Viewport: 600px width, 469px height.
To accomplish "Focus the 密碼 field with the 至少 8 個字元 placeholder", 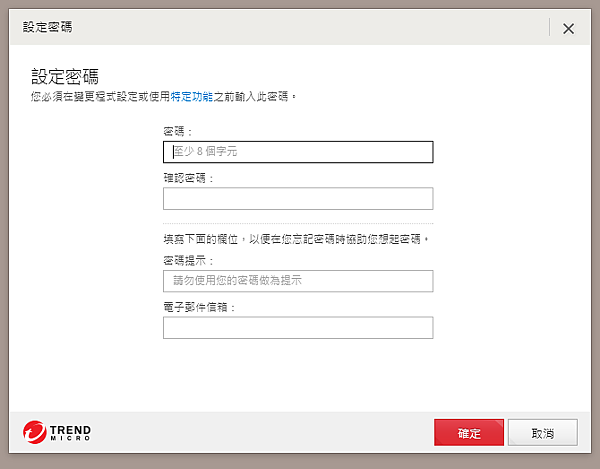I will 298,152.
